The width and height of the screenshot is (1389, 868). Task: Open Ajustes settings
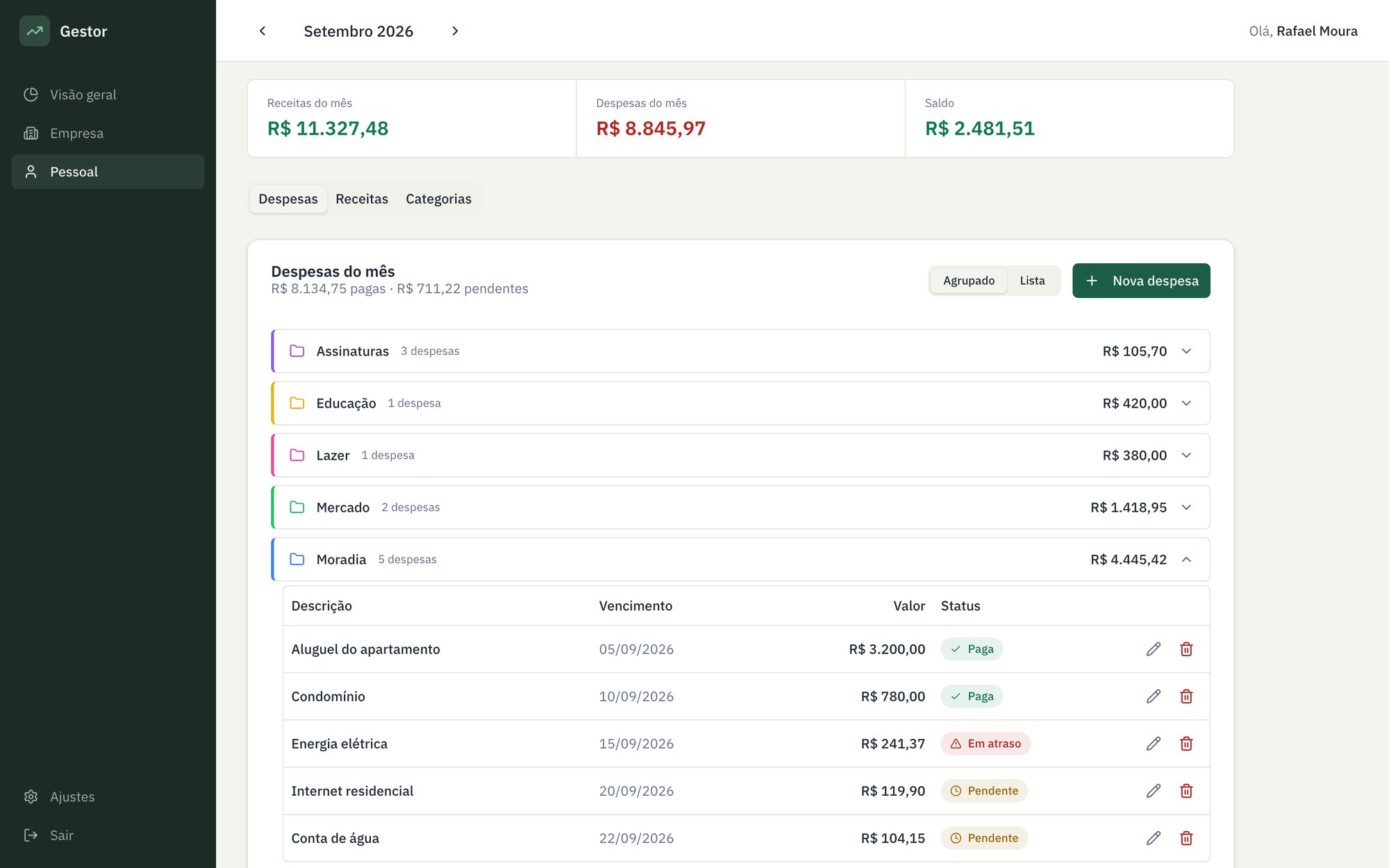click(108, 796)
